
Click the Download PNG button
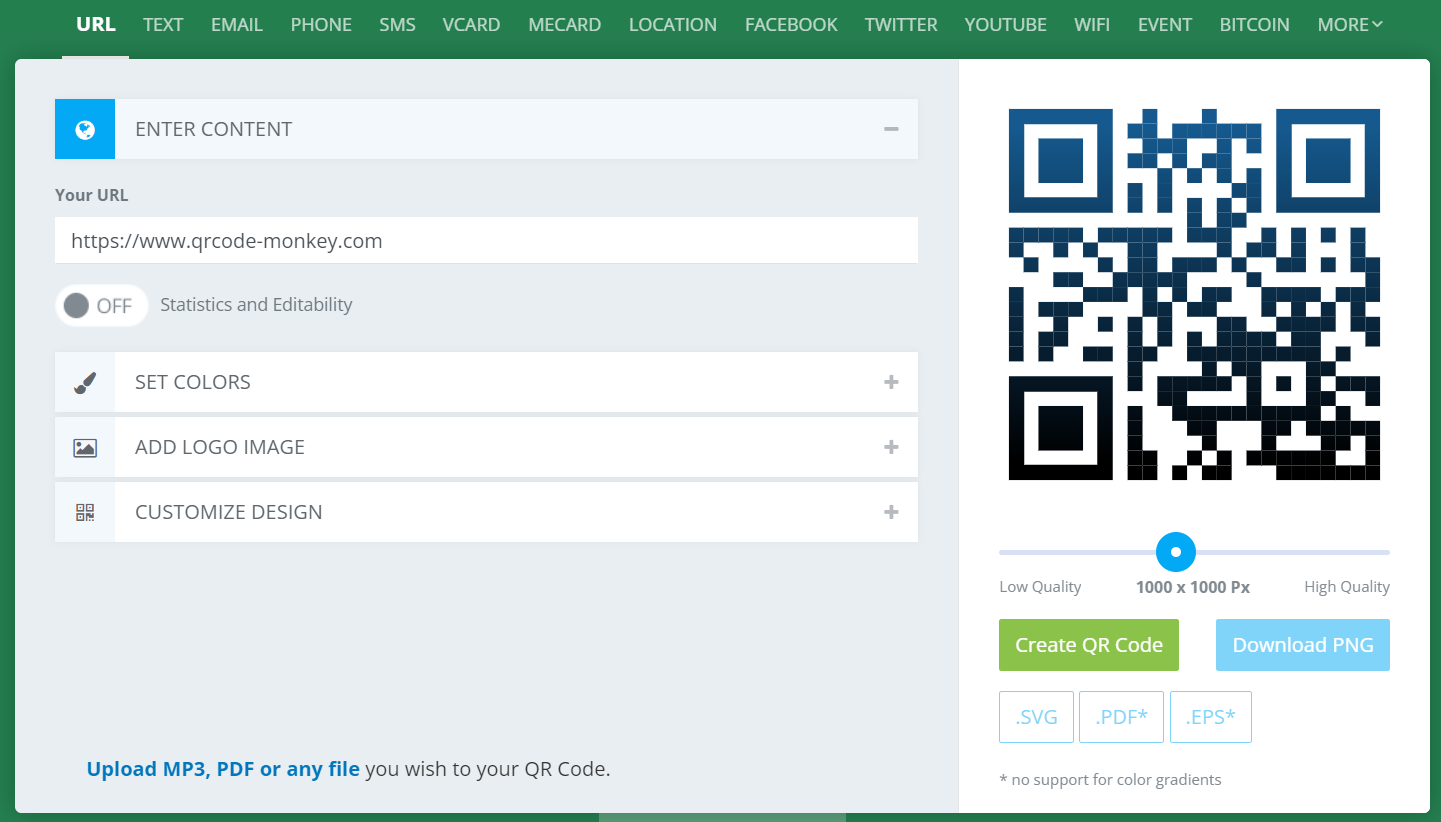(1303, 645)
